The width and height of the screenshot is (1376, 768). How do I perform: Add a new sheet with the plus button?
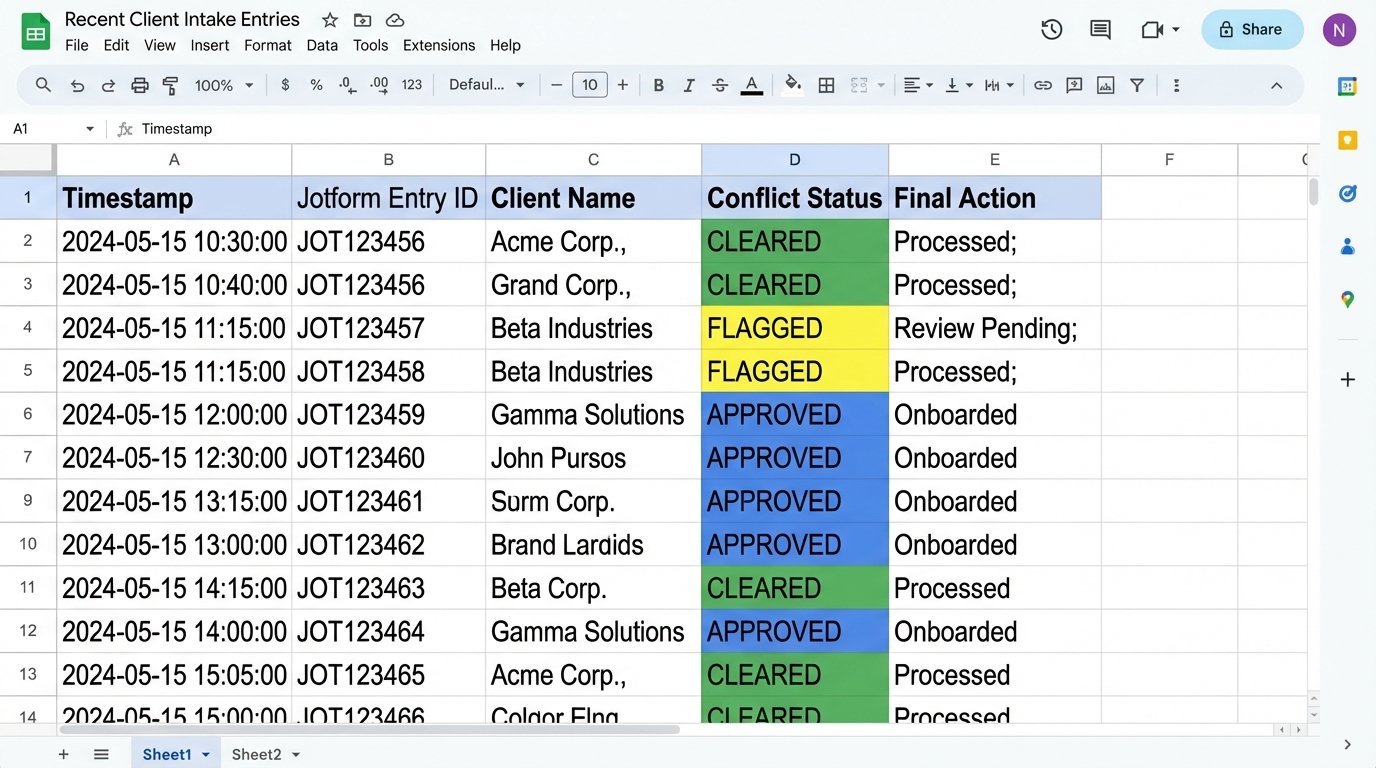click(x=63, y=754)
